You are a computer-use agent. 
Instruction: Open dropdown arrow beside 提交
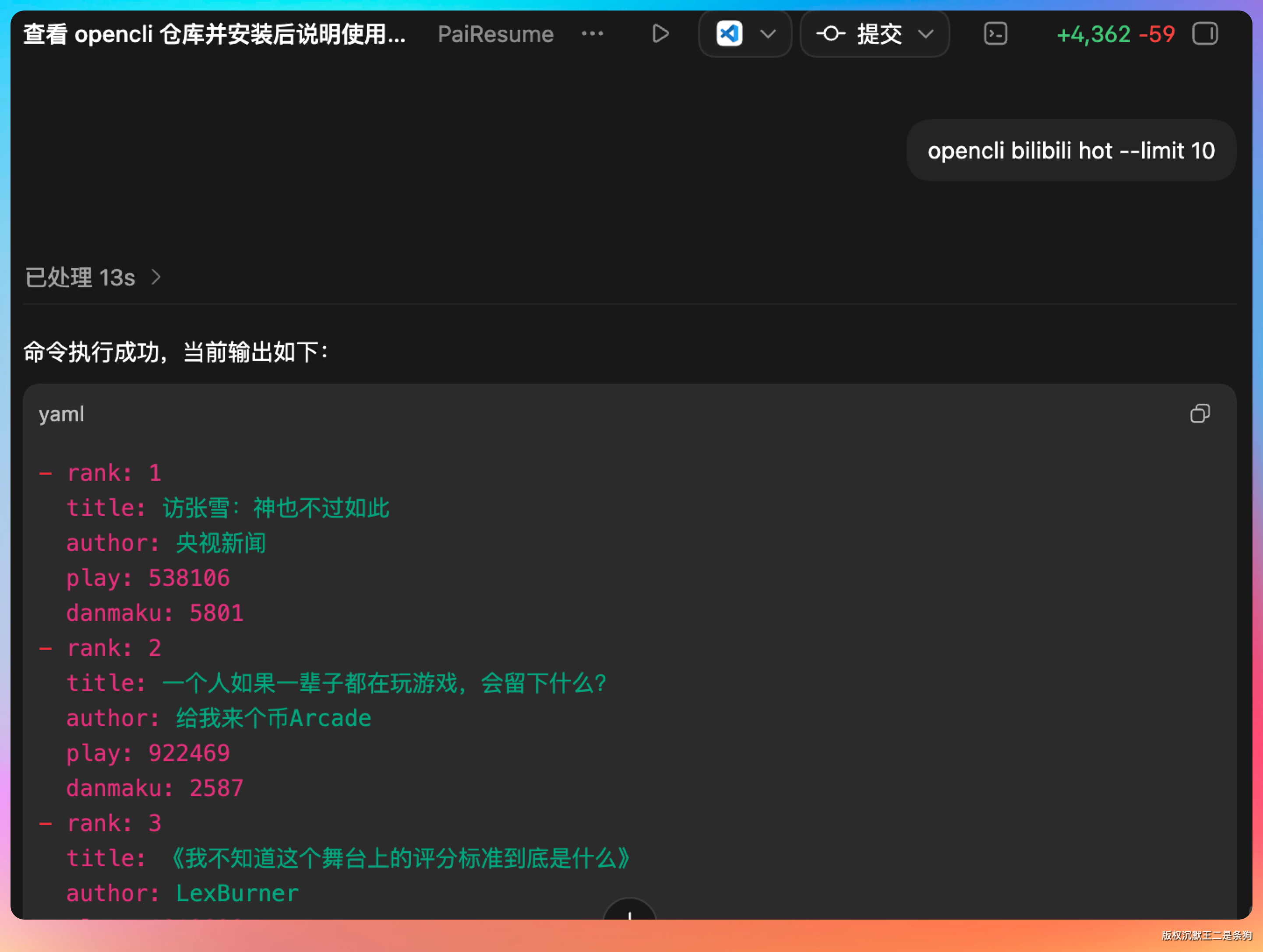click(925, 34)
